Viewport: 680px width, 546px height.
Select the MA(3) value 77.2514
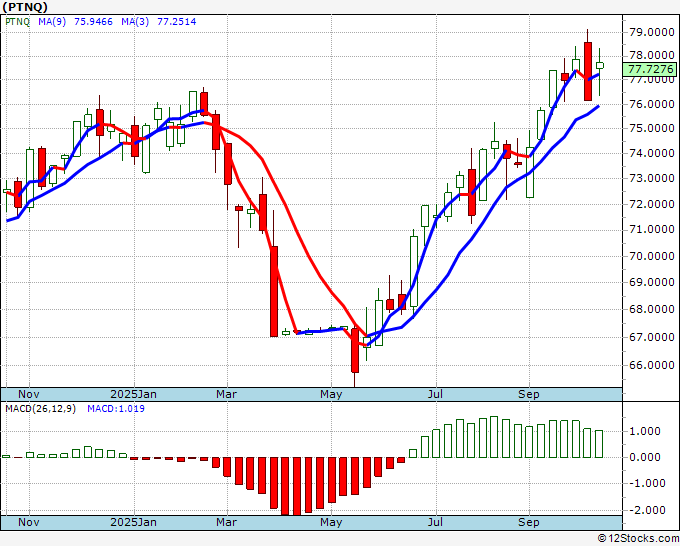[177, 22]
